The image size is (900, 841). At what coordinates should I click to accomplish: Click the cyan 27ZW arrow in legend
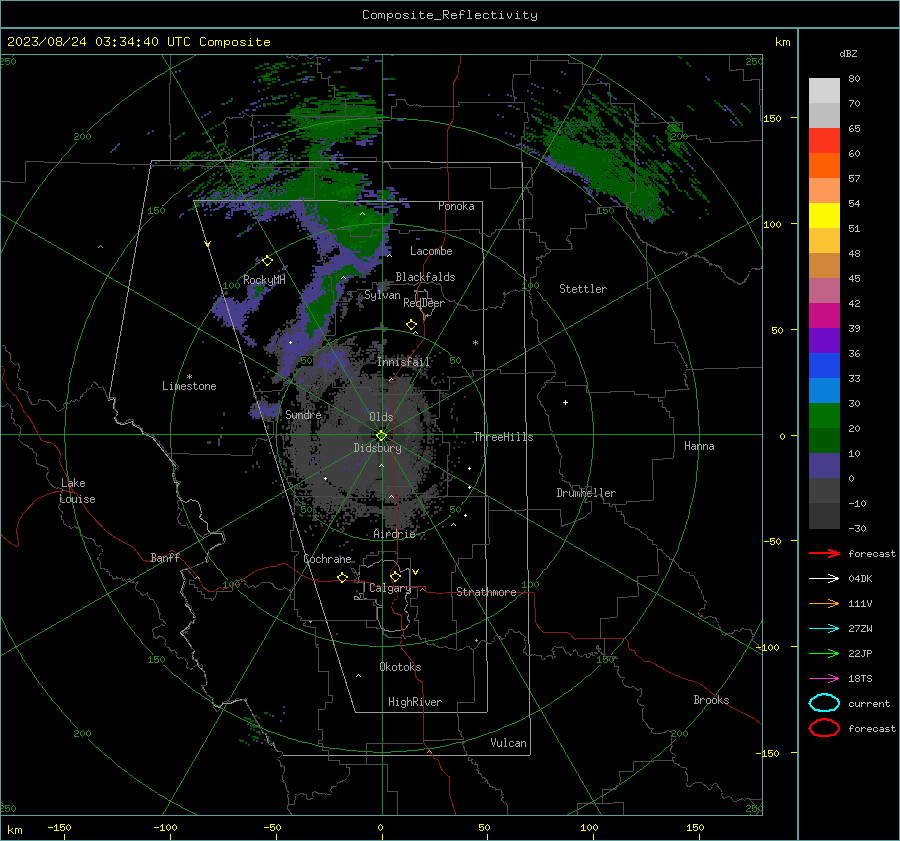point(824,629)
